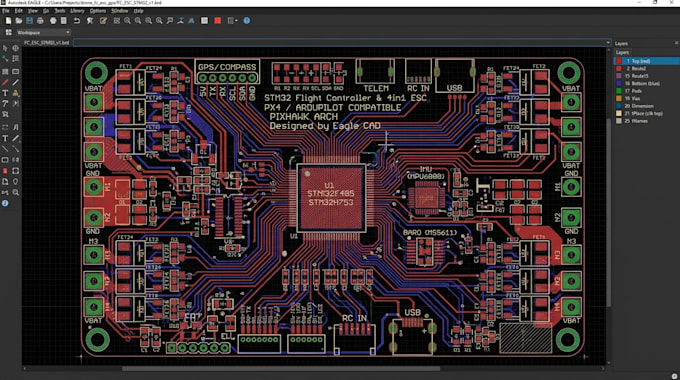
Task: Click the white square icon in the toolbar
Action: click(204, 20)
